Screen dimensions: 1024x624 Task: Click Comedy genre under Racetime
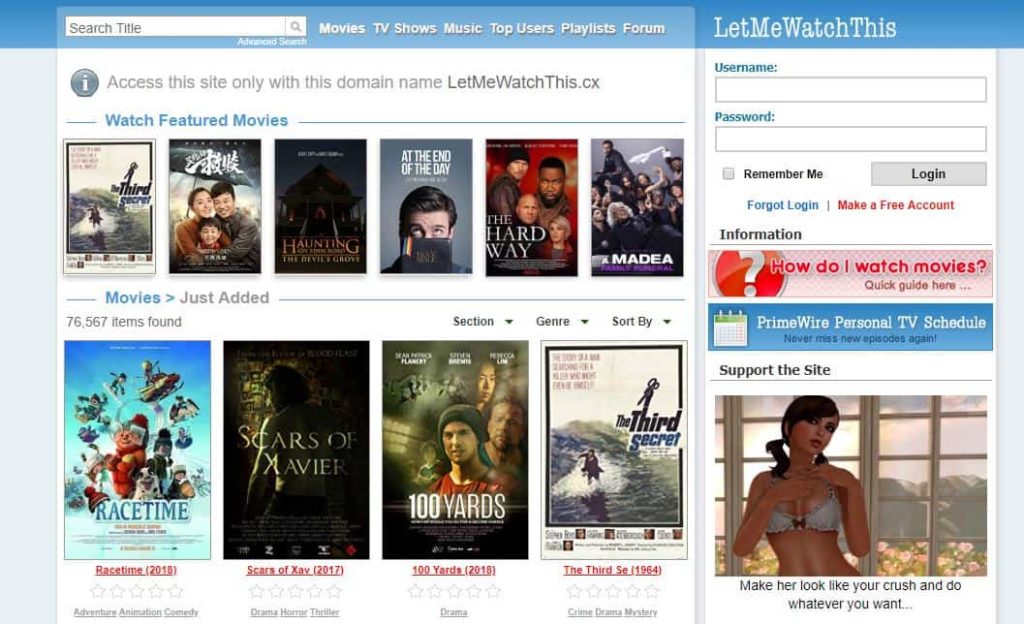tap(181, 612)
